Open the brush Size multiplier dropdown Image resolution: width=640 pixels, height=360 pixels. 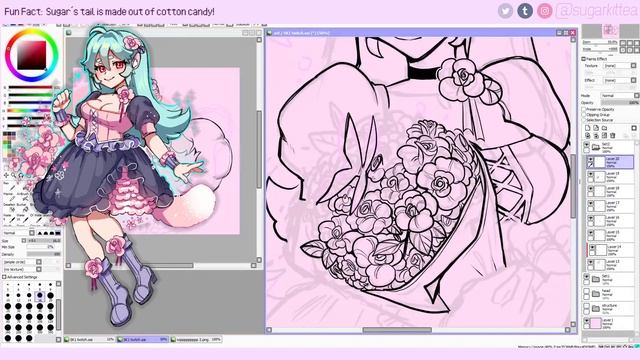(x=24, y=241)
